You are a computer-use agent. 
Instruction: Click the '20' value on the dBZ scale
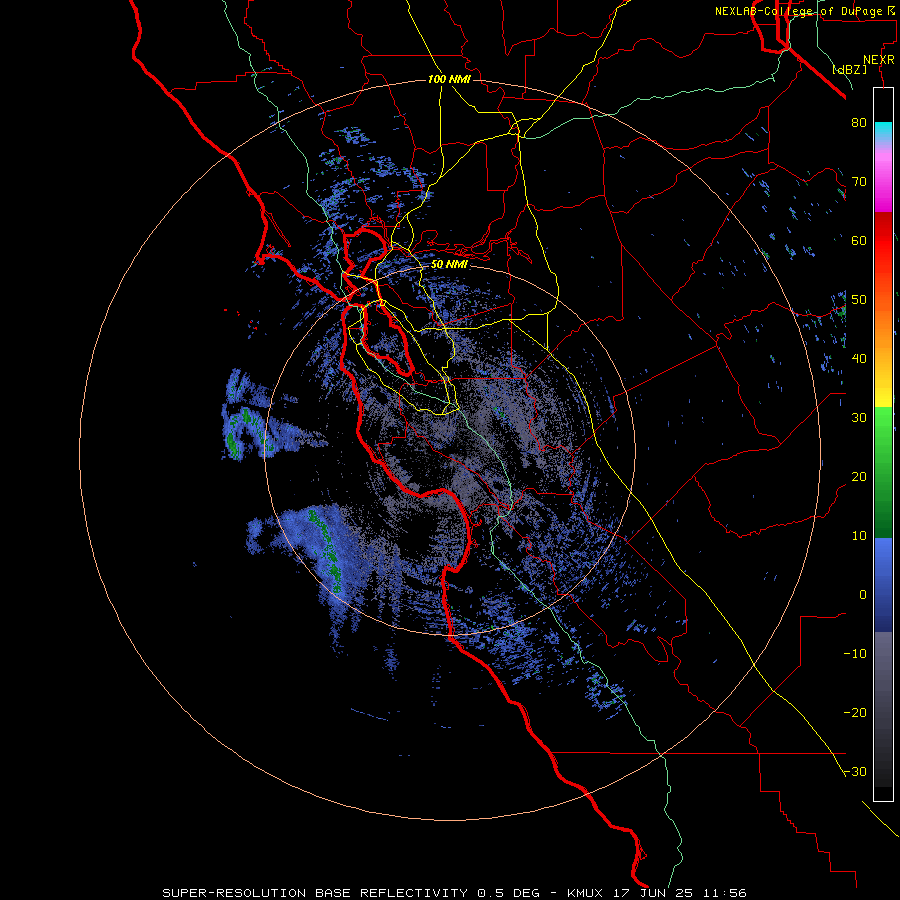click(x=859, y=477)
